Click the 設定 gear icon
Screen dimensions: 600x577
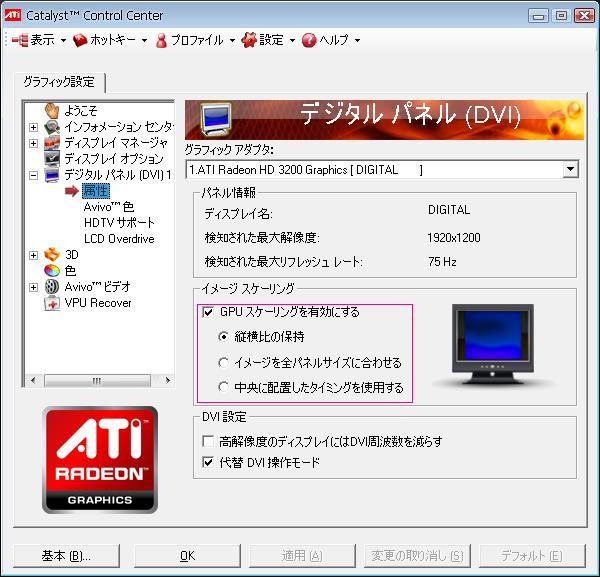tap(249, 40)
